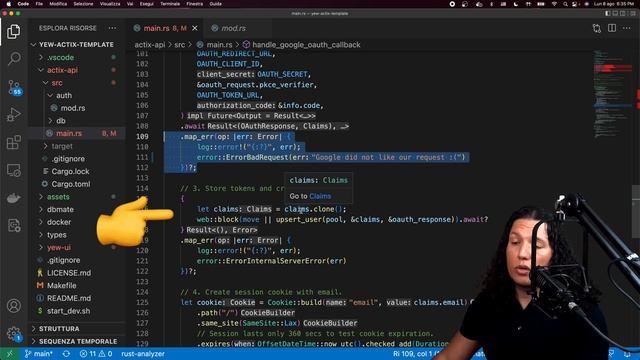Open the Extensions view
Screen dimensions: 640x360
[13, 142]
